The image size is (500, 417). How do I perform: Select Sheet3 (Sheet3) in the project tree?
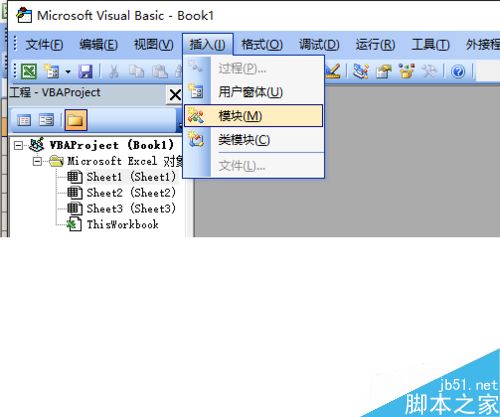click(x=131, y=209)
